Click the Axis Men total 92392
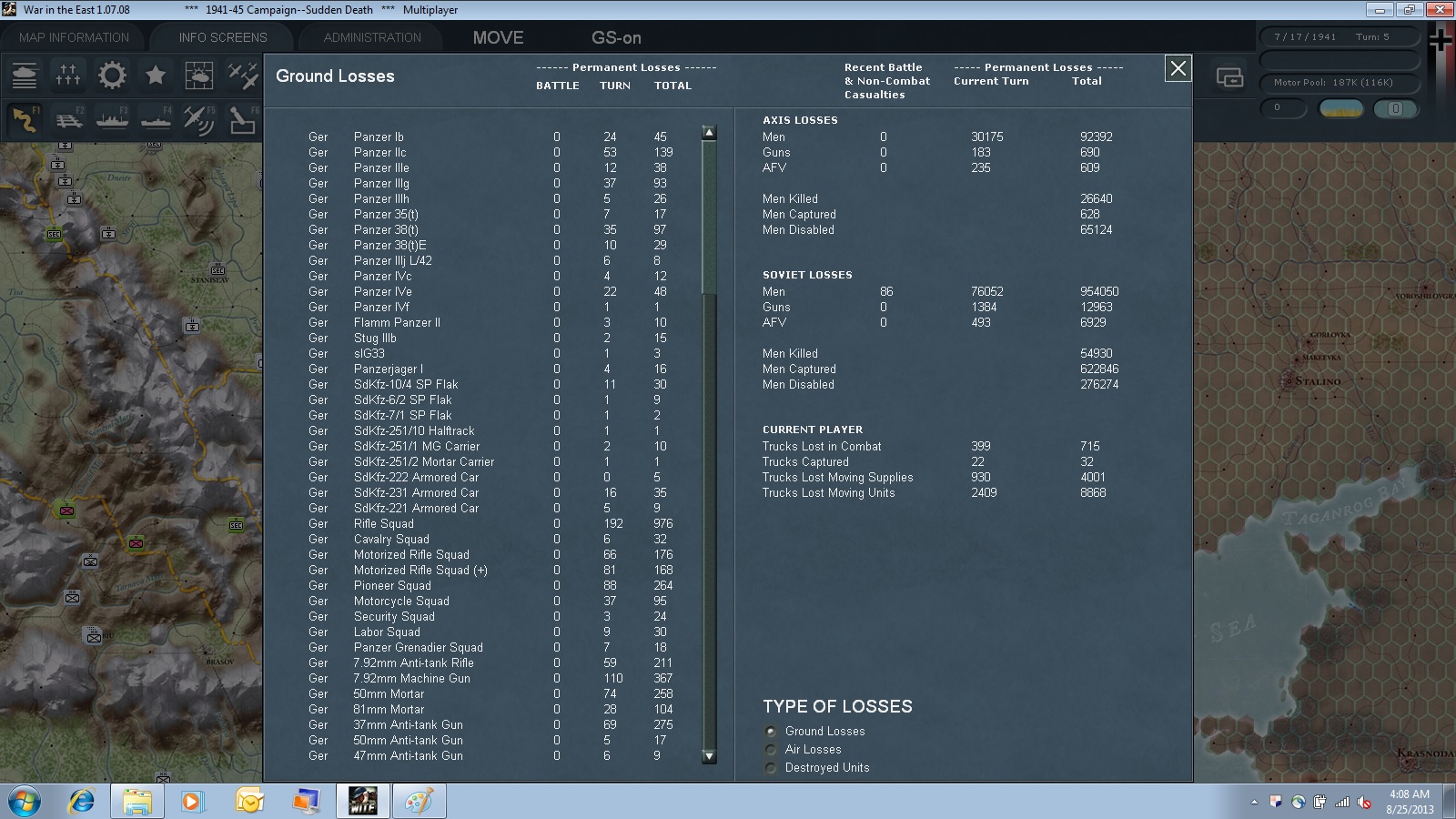Viewport: 1456px width, 819px height. (1097, 136)
